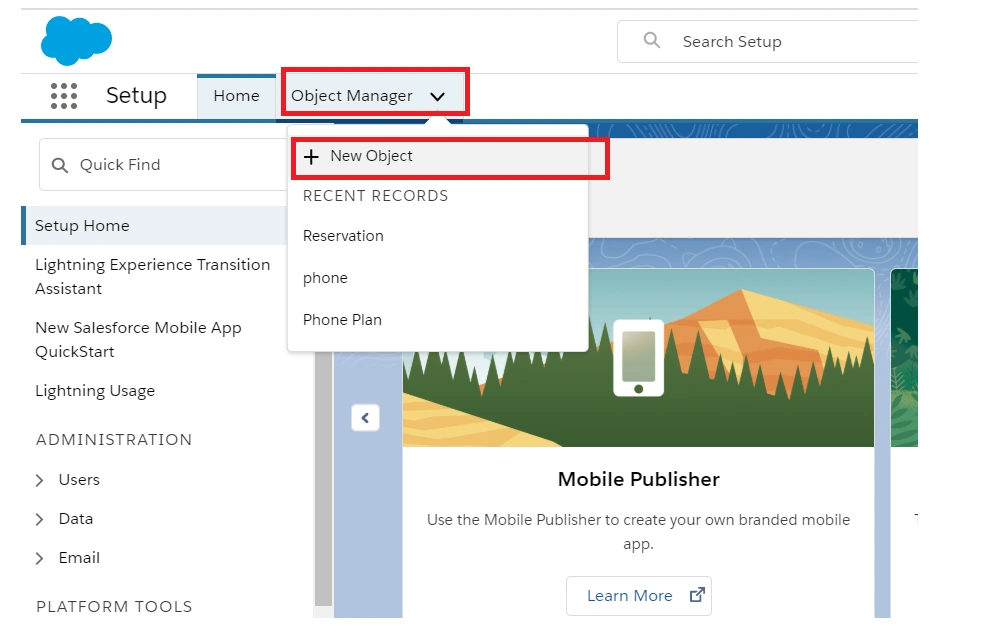The image size is (994, 642).
Task: Open the Phone Plan recent record
Action: [x=342, y=319]
